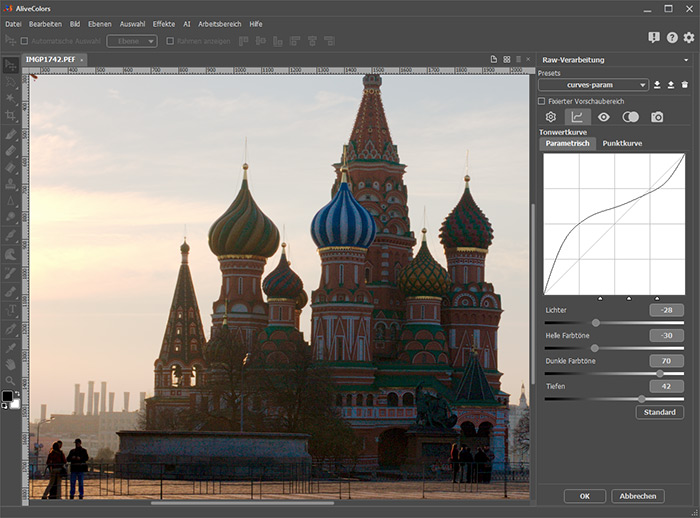700x518 pixels.
Task: Expand the Raw-Verarbeitung panel menu arrow
Action: coord(686,60)
